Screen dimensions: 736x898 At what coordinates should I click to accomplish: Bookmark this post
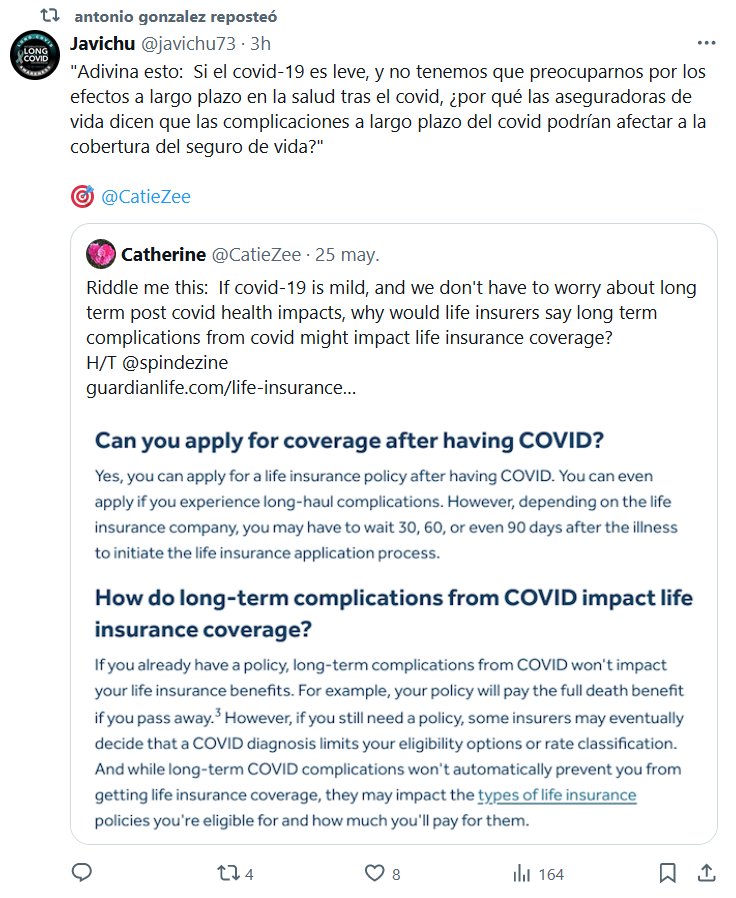click(667, 873)
